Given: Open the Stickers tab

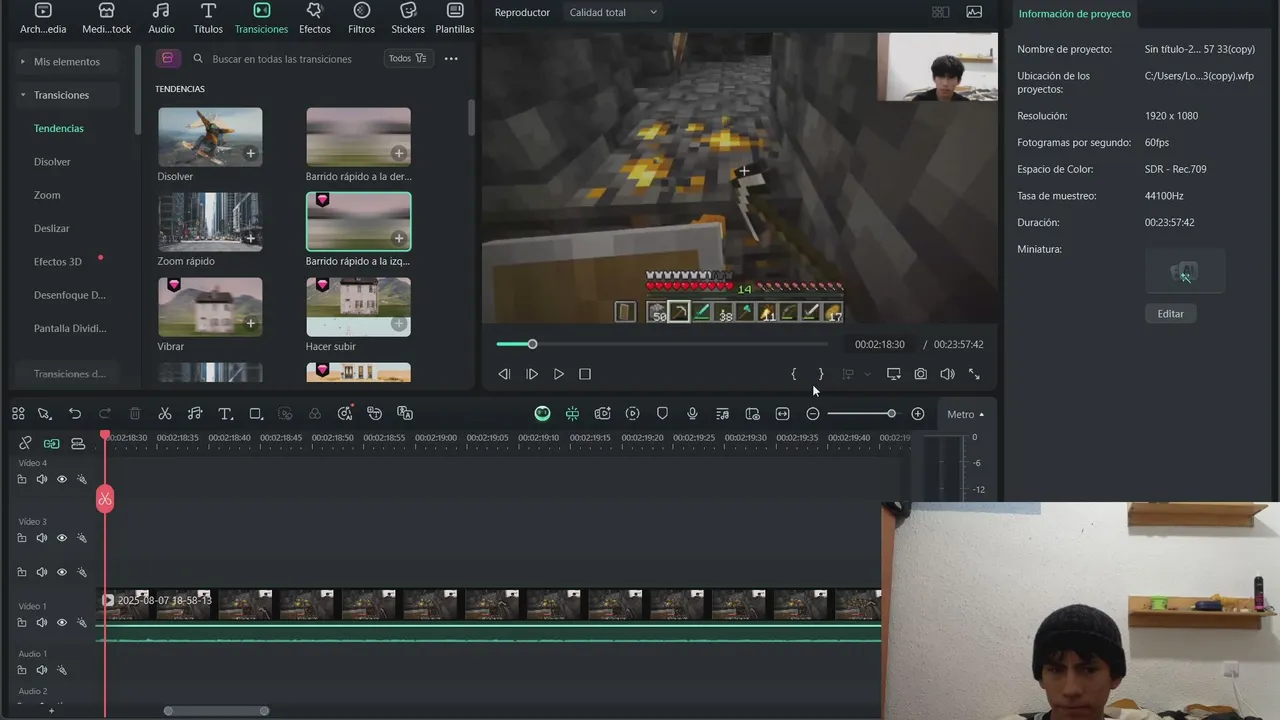Looking at the screenshot, I should [408, 18].
